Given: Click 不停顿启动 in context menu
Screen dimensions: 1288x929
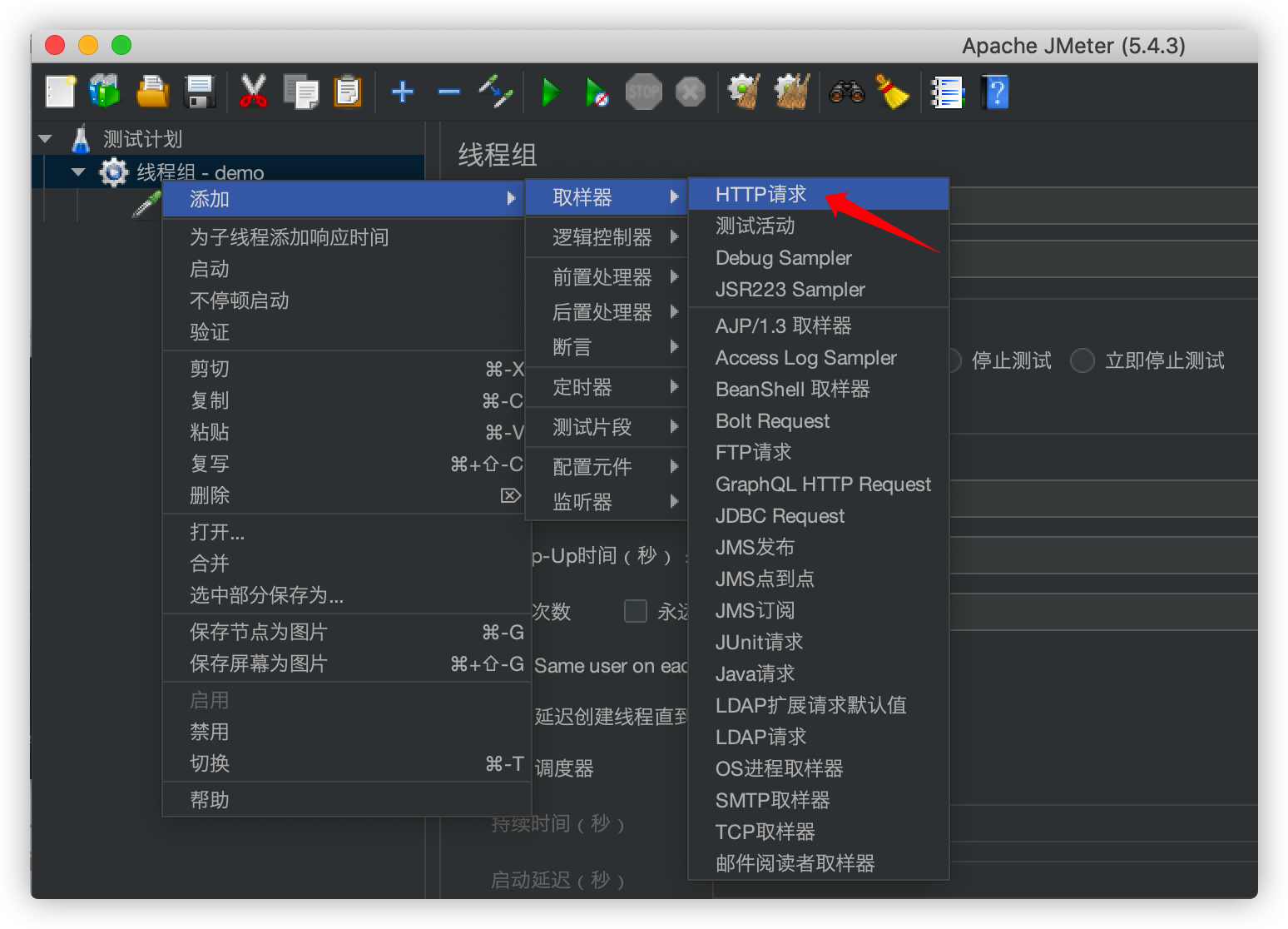Looking at the screenshot, I should pos(343,301).
